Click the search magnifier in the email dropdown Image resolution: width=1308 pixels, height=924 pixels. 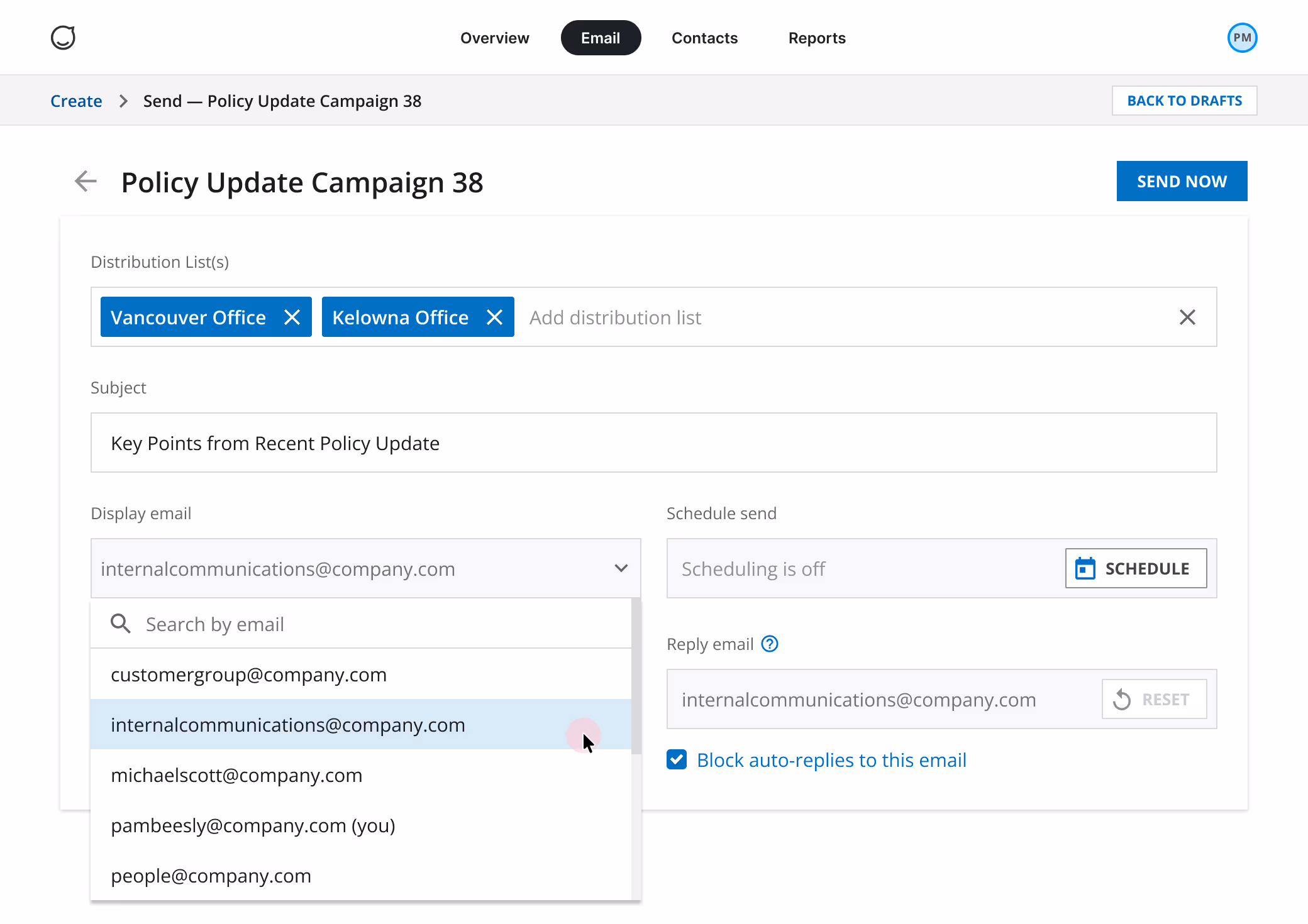coord(120,624)
